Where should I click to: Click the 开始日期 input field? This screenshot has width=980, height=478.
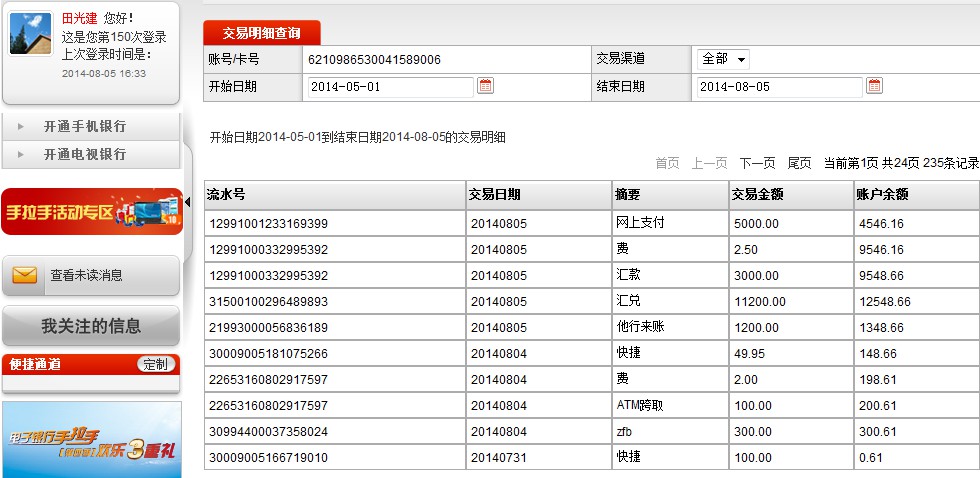[x=389, y=87]
